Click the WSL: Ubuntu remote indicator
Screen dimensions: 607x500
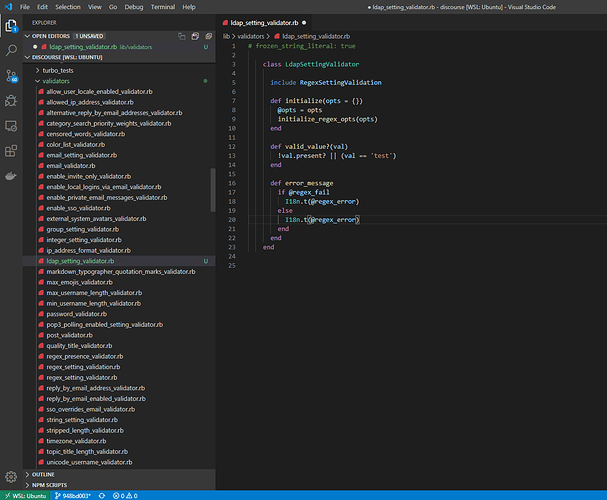click(25, 496)
